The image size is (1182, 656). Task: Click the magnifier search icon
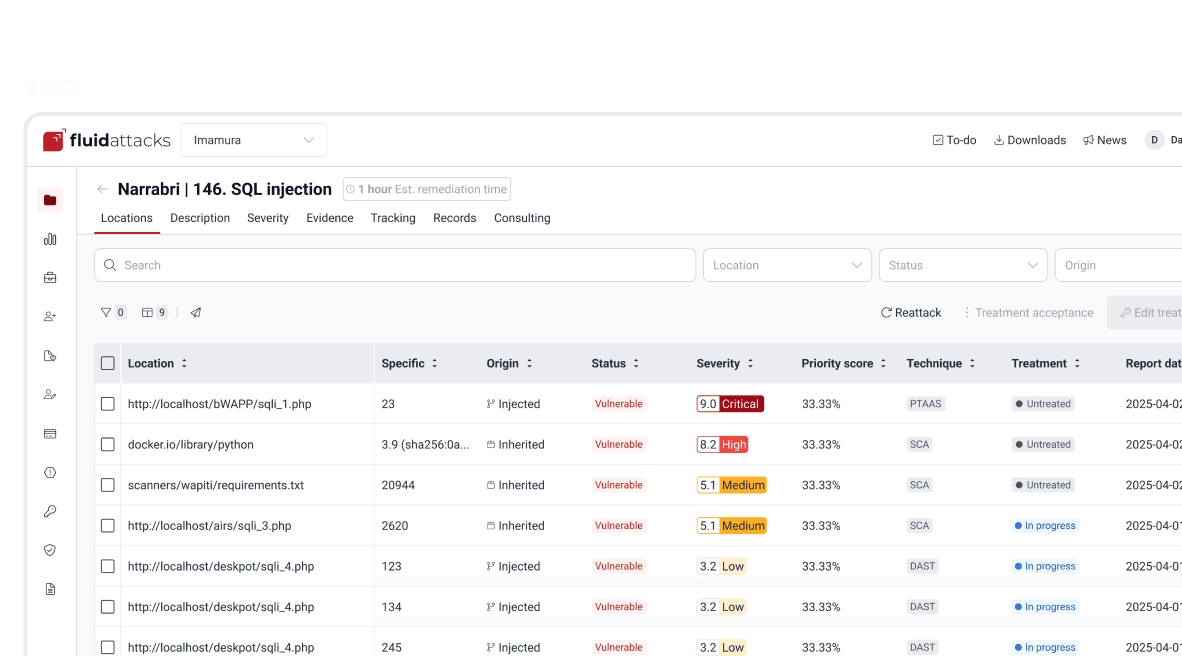[x=110, y=265]
